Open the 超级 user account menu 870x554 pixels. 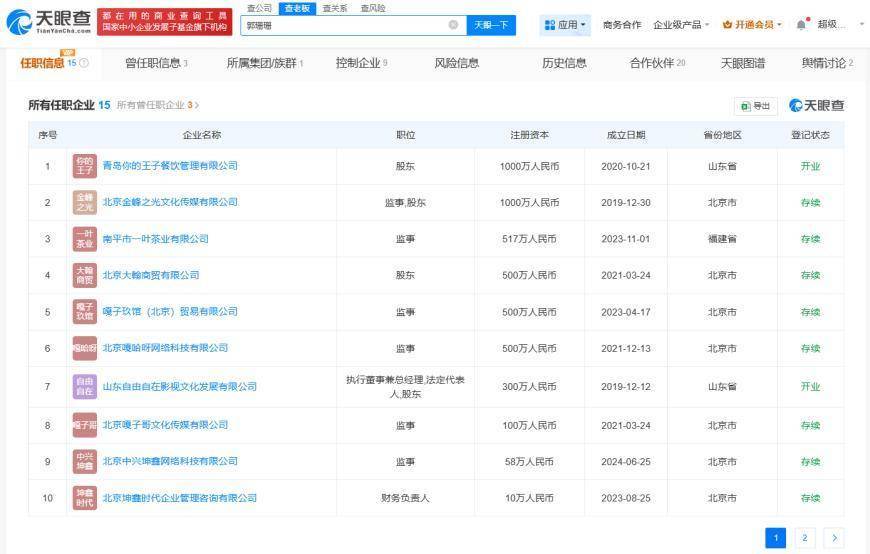[831, 24]
